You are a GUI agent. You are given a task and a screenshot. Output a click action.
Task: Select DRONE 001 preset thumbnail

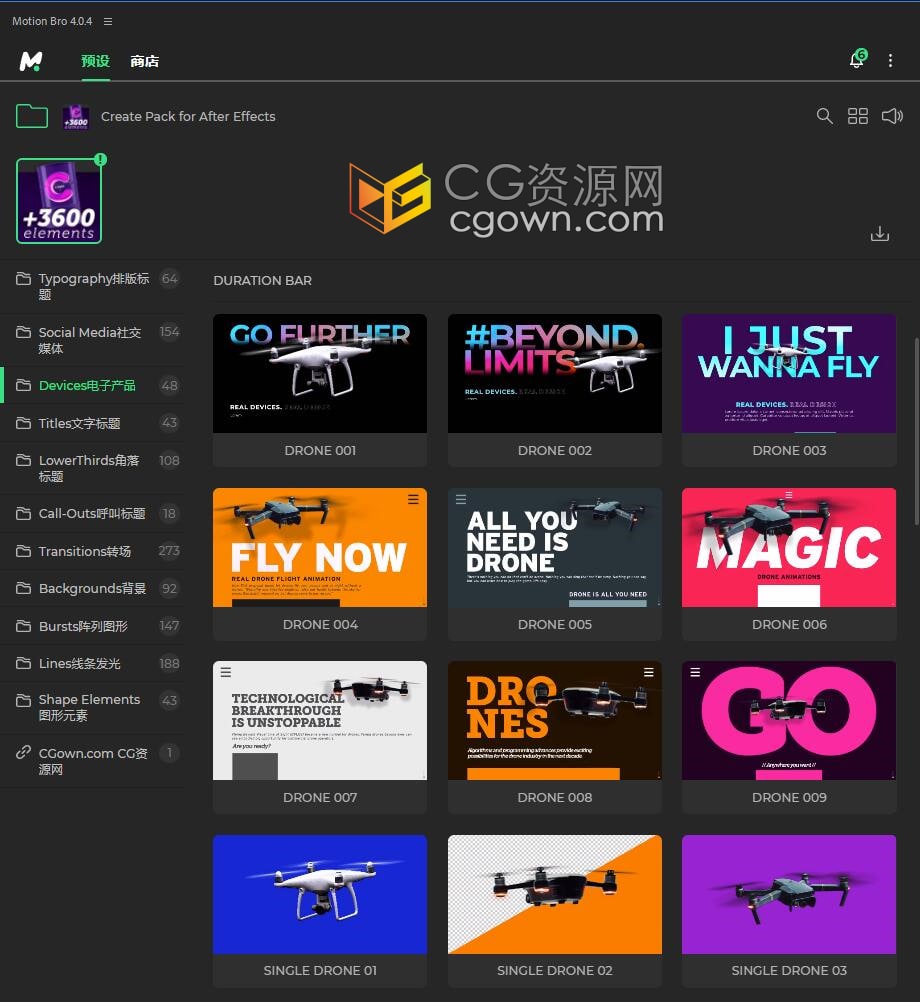(320, 373)
